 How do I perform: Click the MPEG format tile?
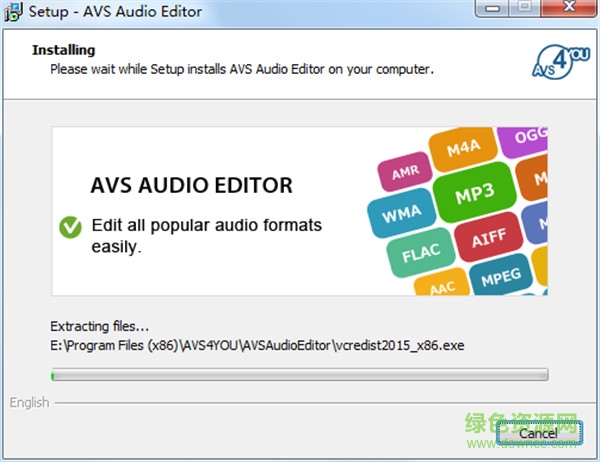[501, 276]
